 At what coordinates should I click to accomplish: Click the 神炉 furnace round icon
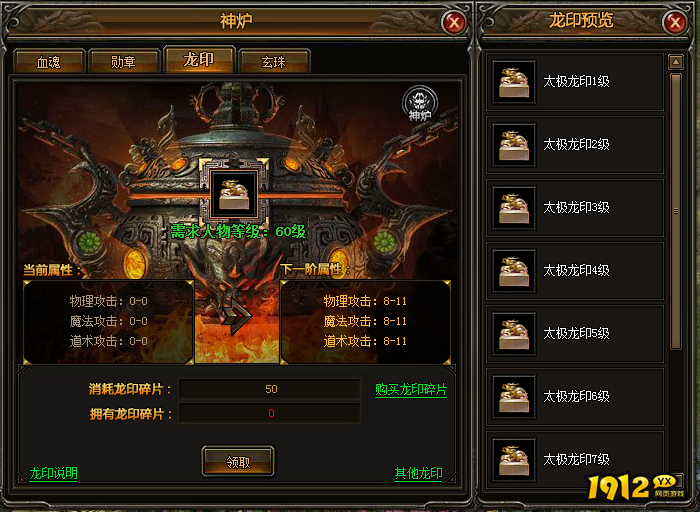pos(420,104)
